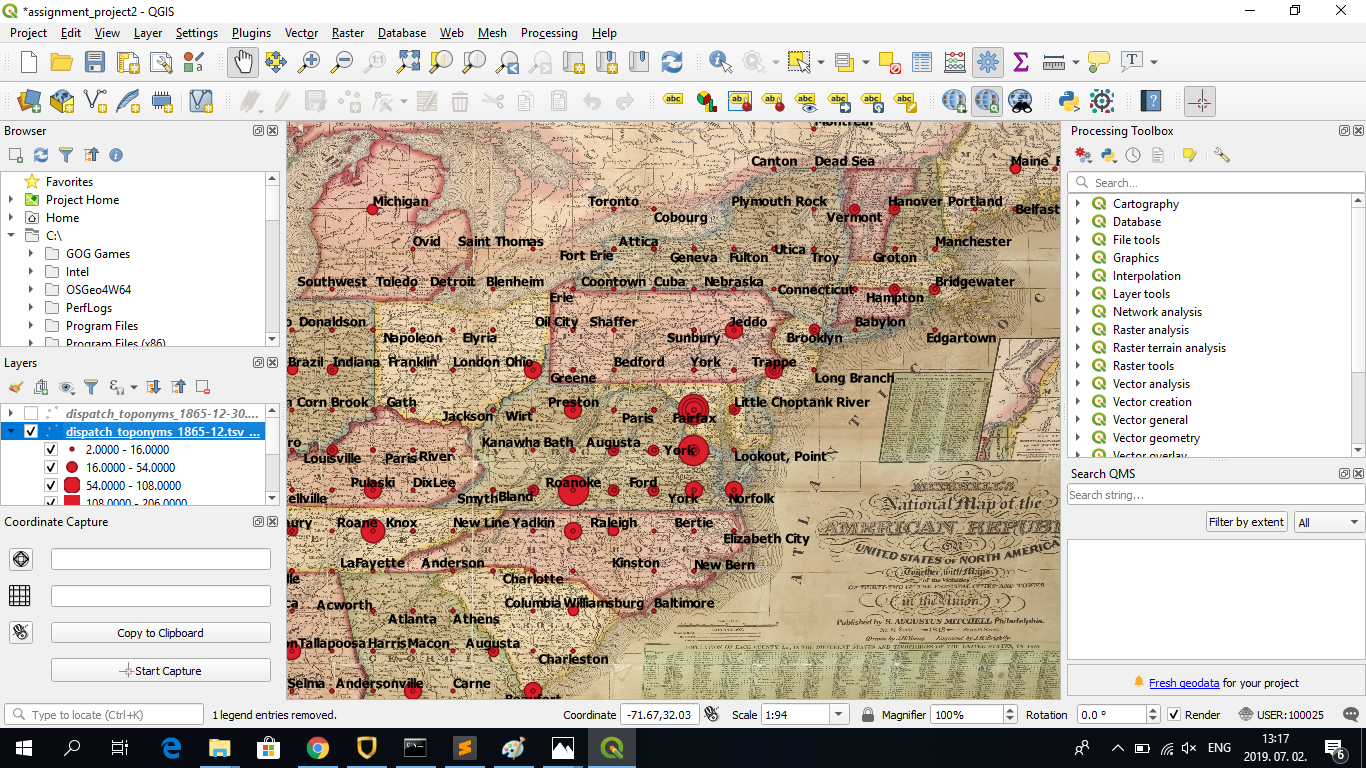The width and height of the screenshot is (1366, 768).
Task: Open the Plugins menu
Action: (x=251, y=33)
